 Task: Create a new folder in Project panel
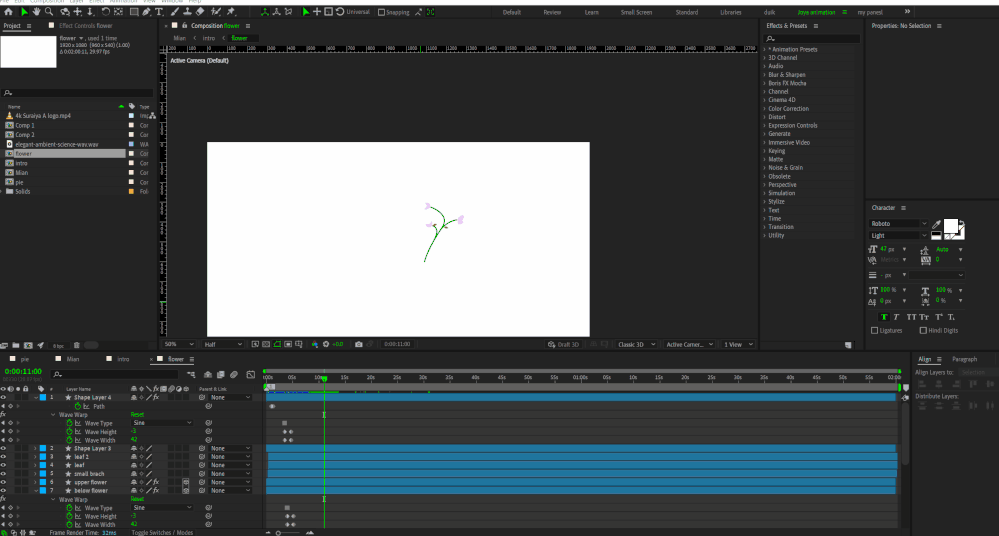pos(15,345)
